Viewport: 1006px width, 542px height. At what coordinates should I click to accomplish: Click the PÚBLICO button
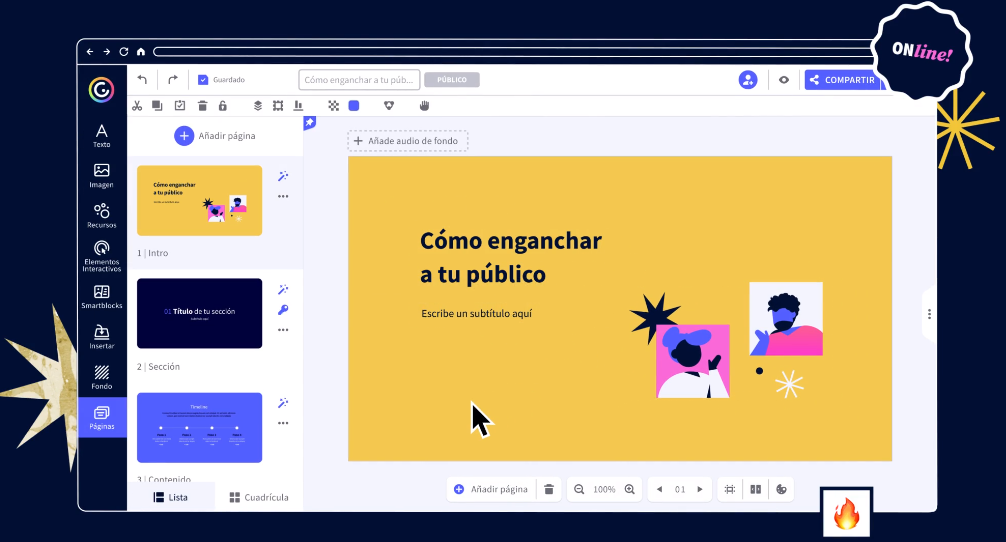coord(452,80)
